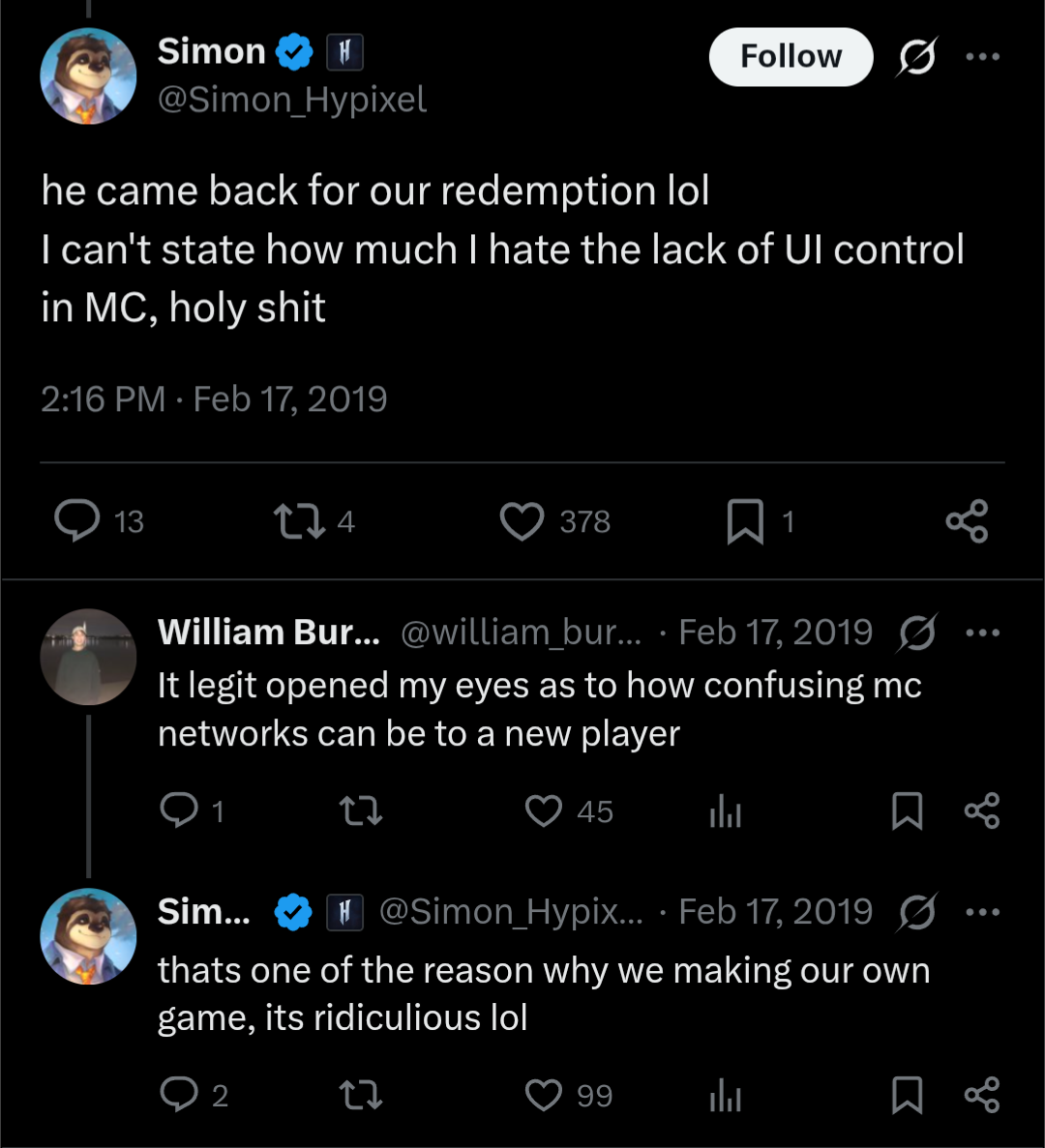Open Simon's profile picture on main tweet
Screen dimensions: 1045x1148
(x=88, y=76)
